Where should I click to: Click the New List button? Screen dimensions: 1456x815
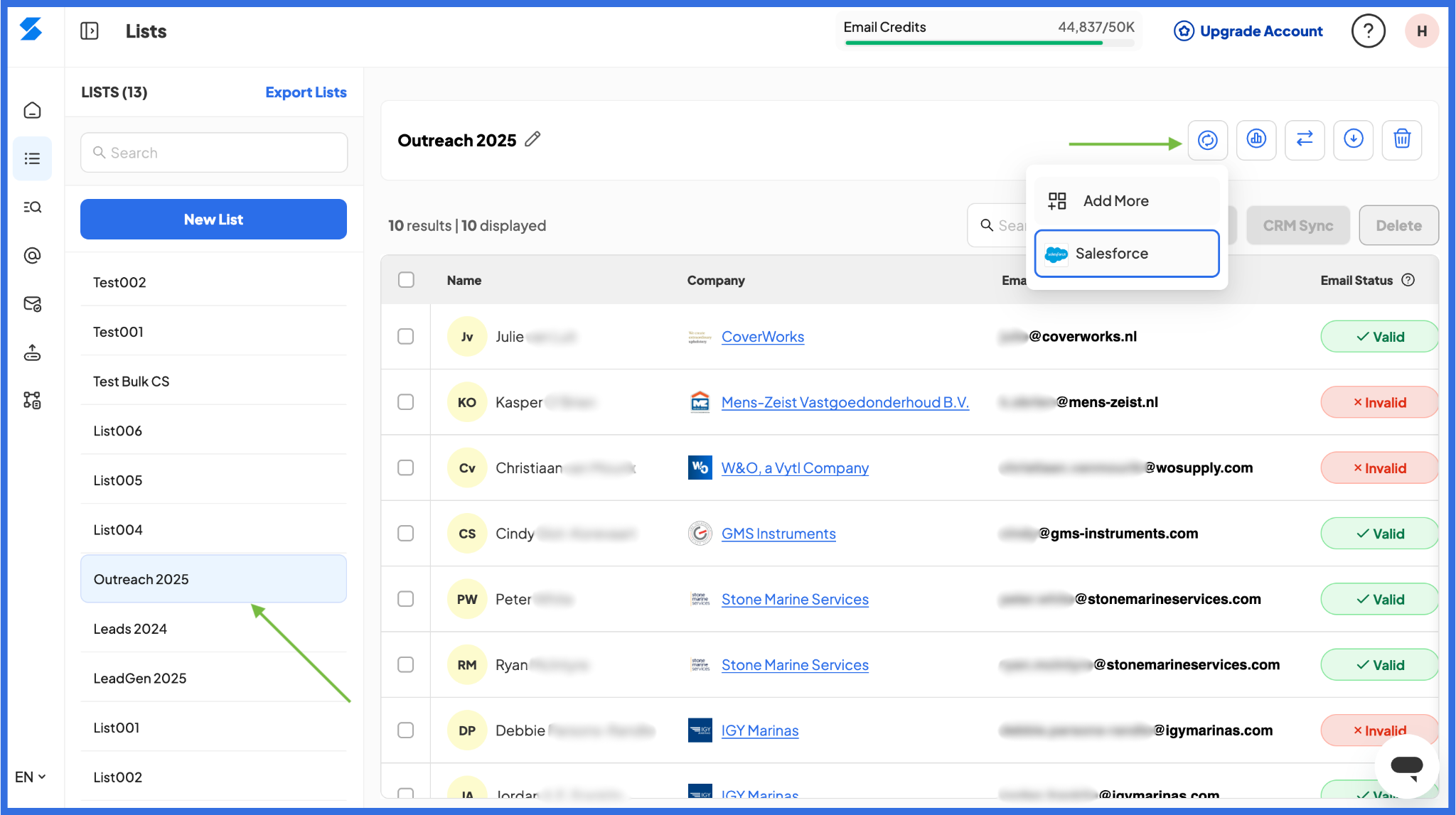pos(213,220)
